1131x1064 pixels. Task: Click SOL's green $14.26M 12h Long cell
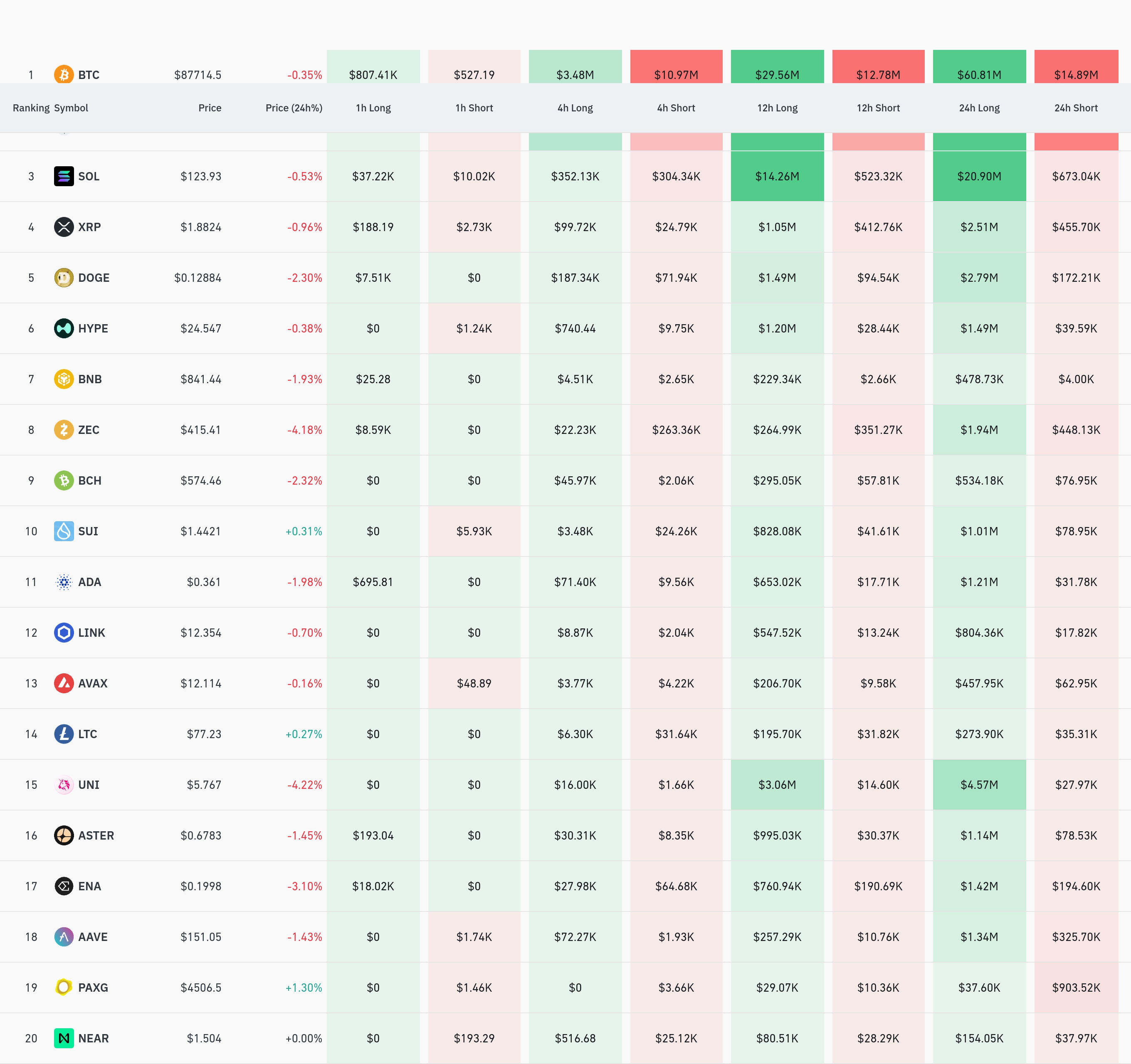(x=777, y=176)
